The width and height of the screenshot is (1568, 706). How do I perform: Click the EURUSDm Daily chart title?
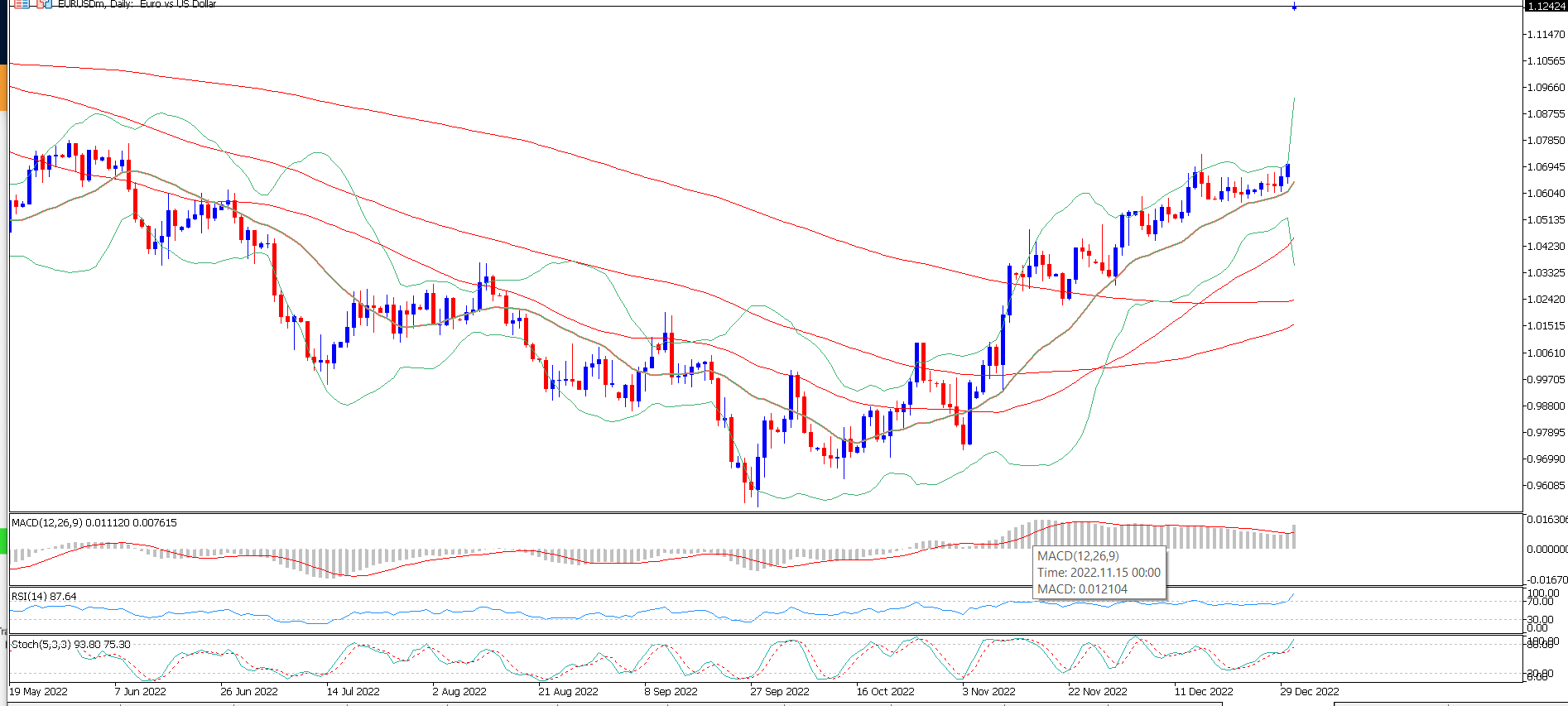(137, 4)
